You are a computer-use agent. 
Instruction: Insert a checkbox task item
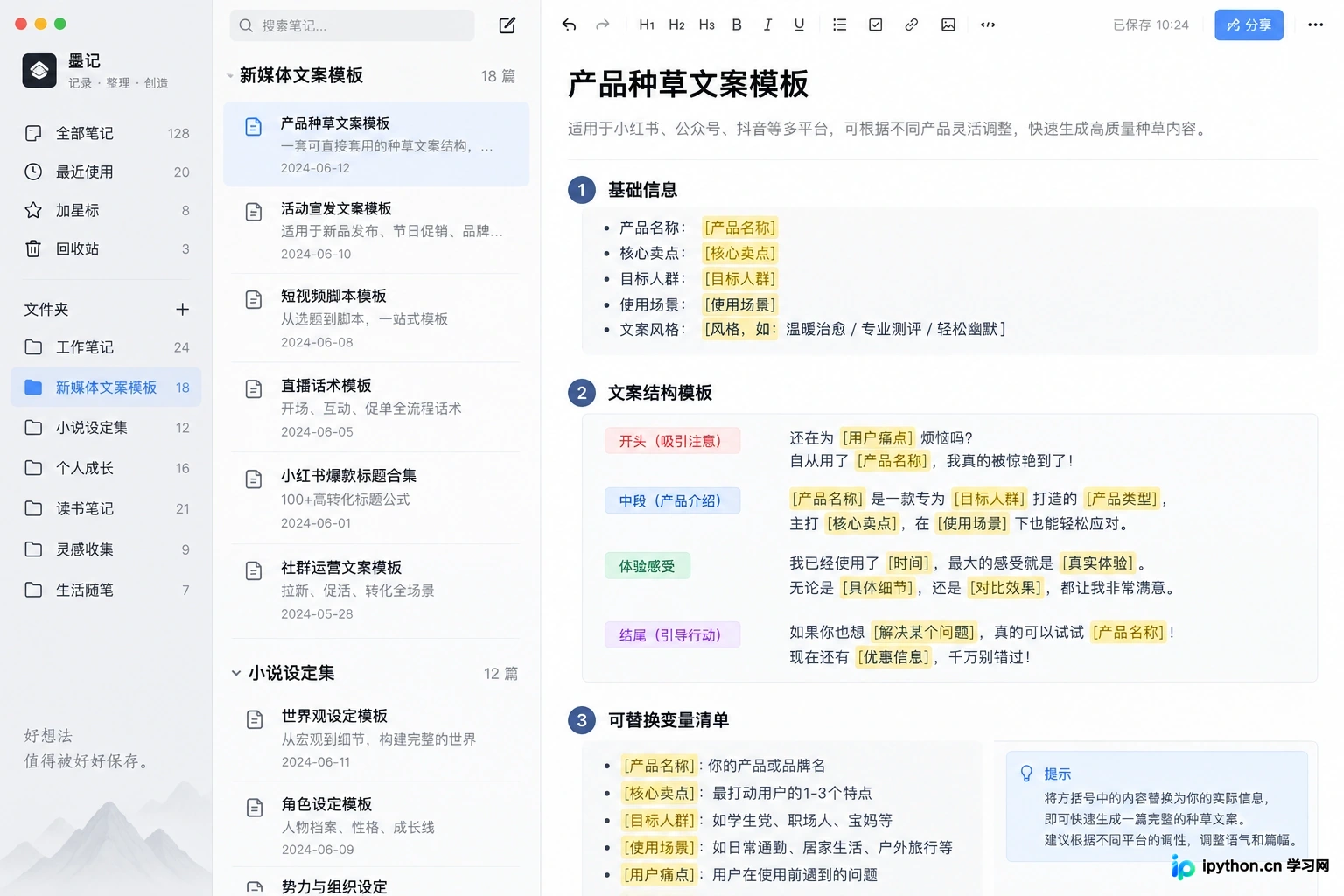[x=875, y=24]
